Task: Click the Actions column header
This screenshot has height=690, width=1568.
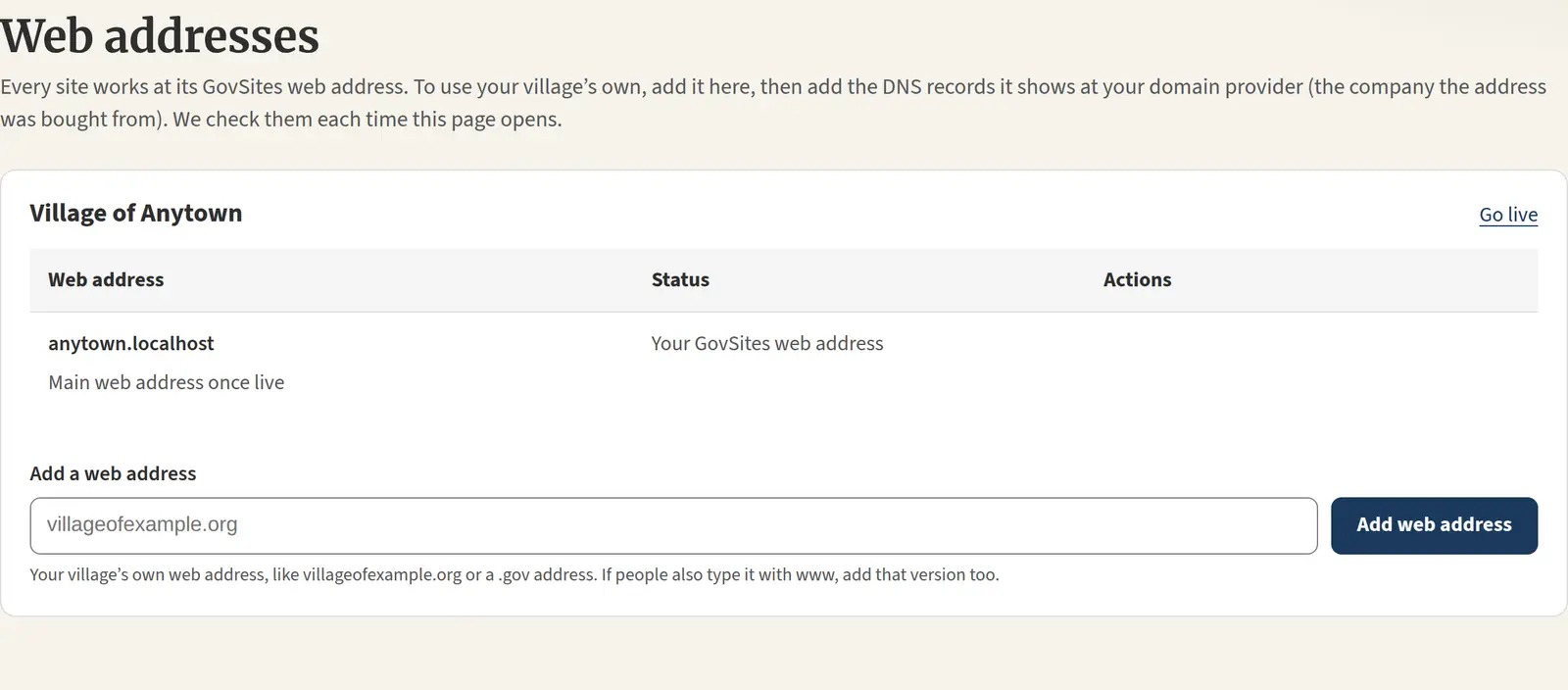Action: click(1137, 280)
